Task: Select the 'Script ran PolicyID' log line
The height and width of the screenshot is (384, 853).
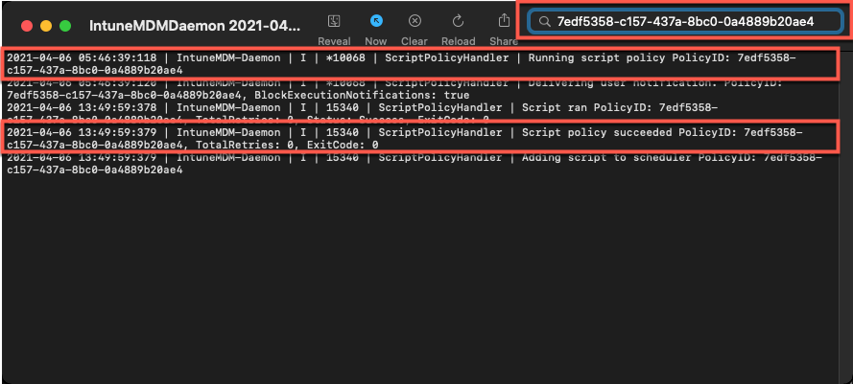Action: pyautogui.click(x=362, y=114)
